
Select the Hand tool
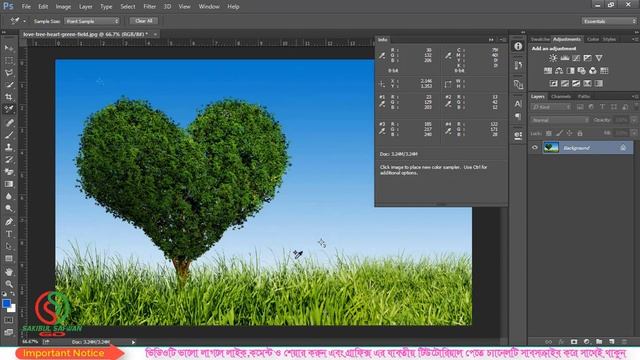pyautogui.click(x=9, y=272)
